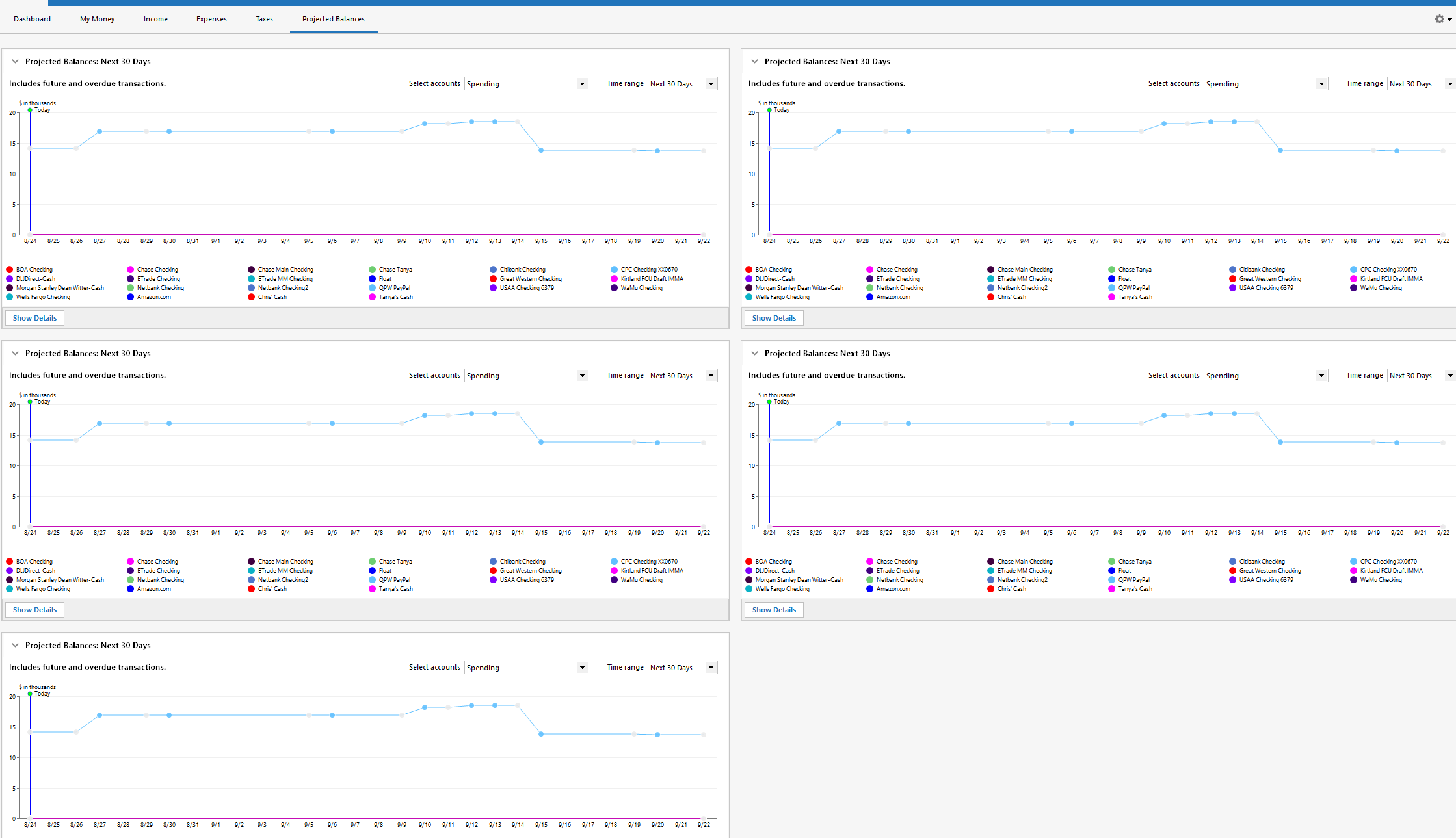The height and width of the screenshot is (838, 1456).
Task: Click Amazon.com legend dot in middle-left panel
Action: tap(131, 589)
